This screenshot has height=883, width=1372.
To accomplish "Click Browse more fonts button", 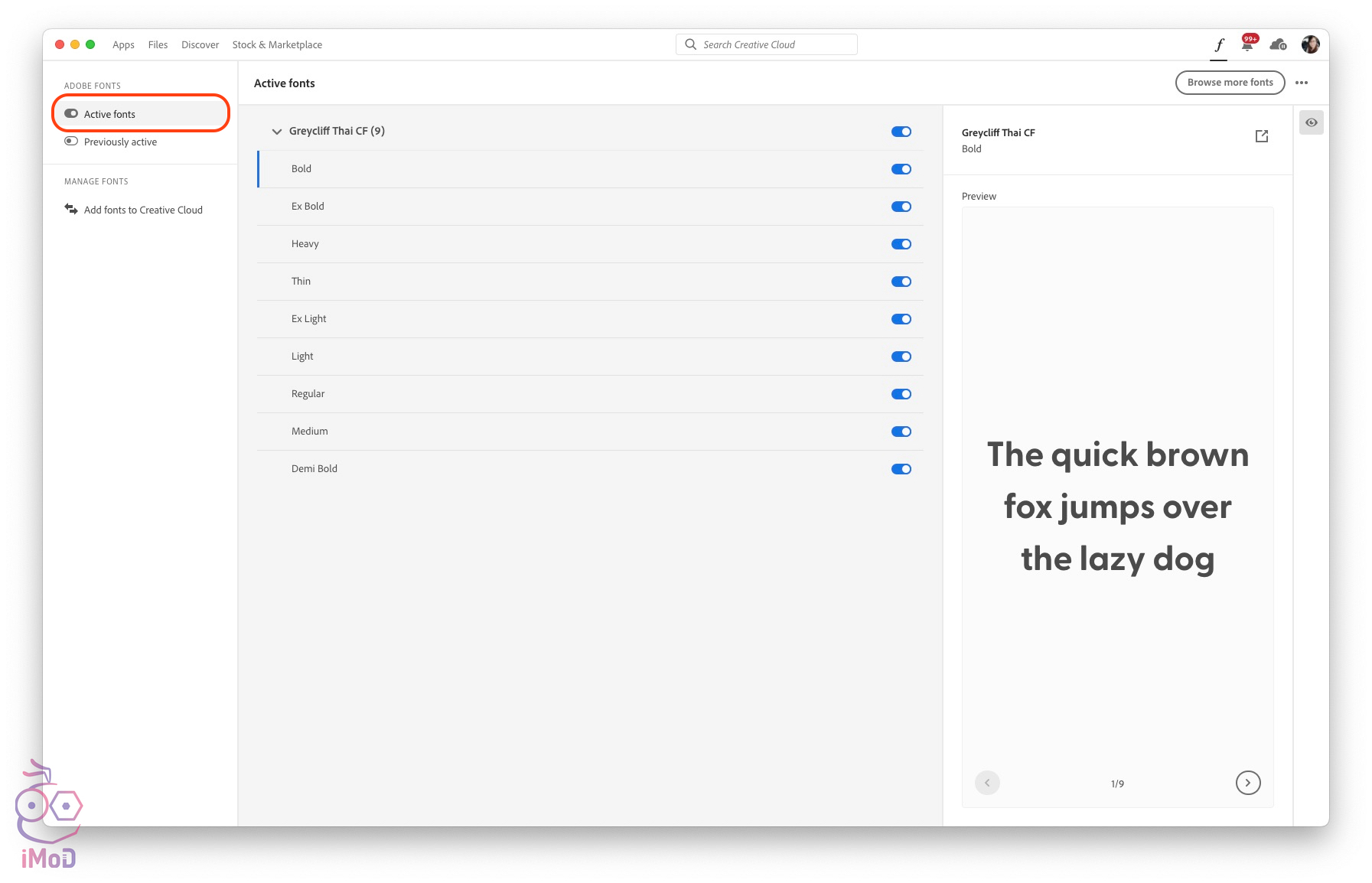I will [x=1230, y=83].
